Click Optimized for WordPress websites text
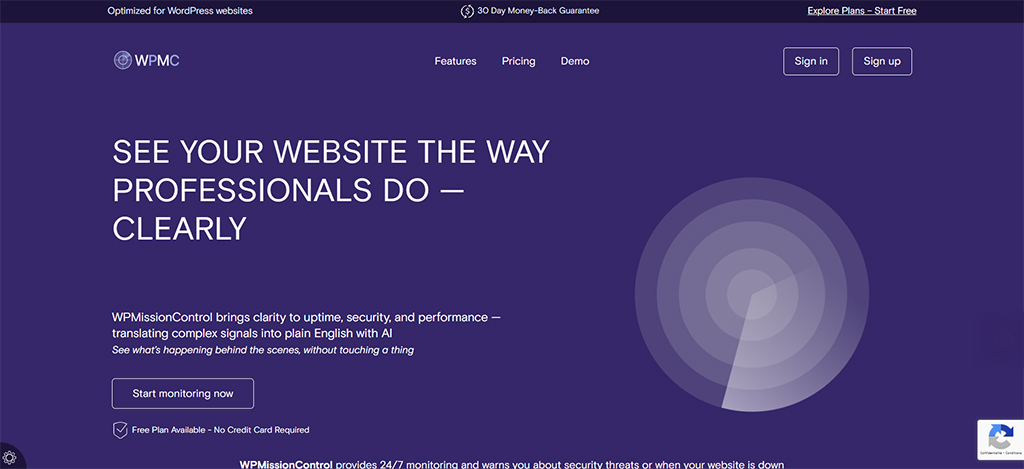The image size is (1024, 469). (180, 11)
